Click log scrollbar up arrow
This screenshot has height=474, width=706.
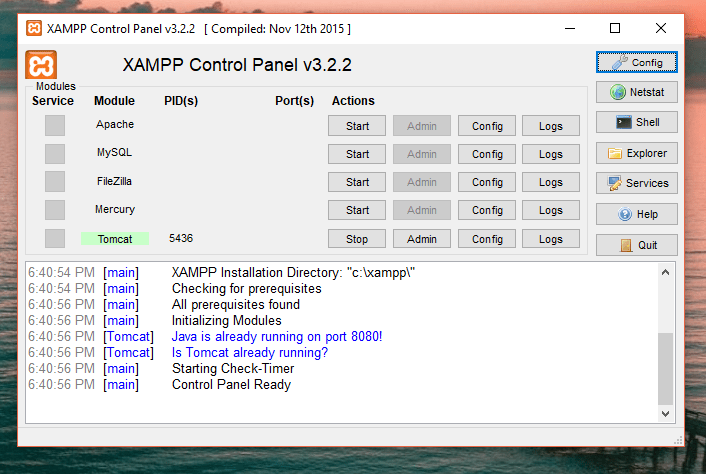pyautogui.click(x=665, y=272)
